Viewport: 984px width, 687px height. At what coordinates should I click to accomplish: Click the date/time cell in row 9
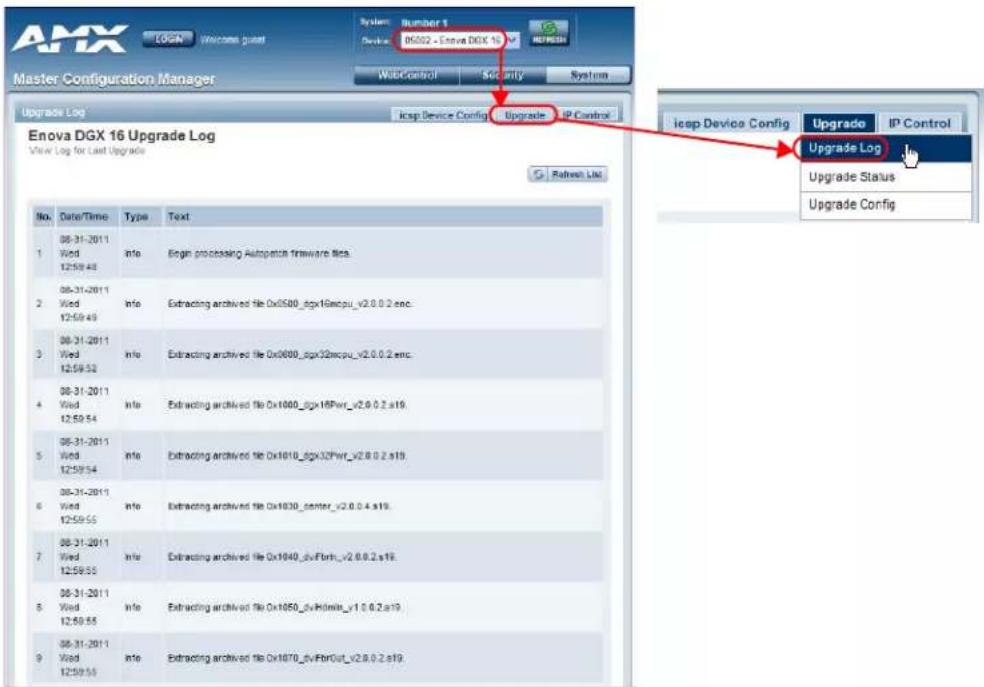(83, 658)
